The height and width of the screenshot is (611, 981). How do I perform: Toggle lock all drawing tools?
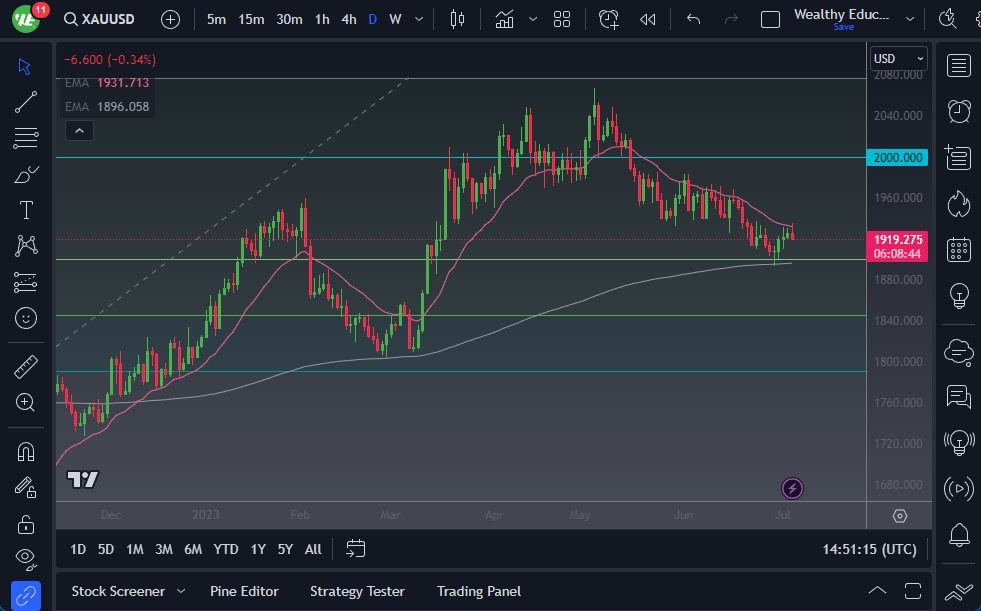26,523
